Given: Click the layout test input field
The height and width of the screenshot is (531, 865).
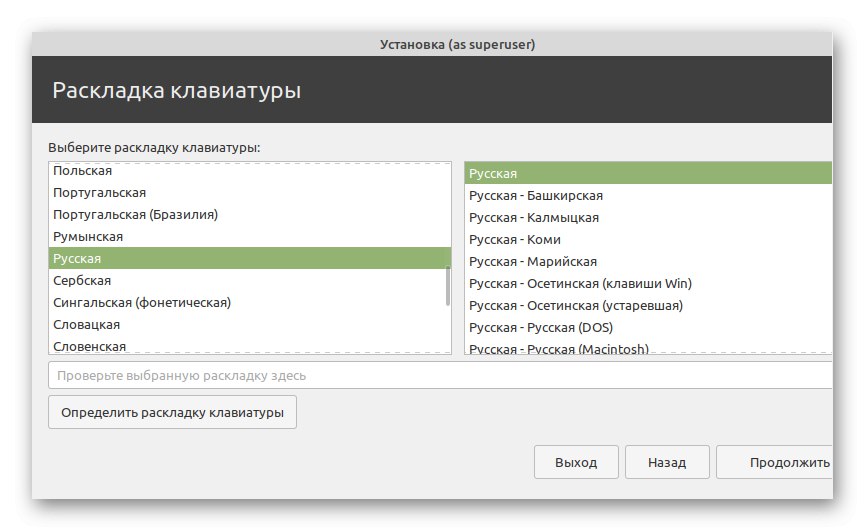Looking at the screenshot, I should coord(440,376).
